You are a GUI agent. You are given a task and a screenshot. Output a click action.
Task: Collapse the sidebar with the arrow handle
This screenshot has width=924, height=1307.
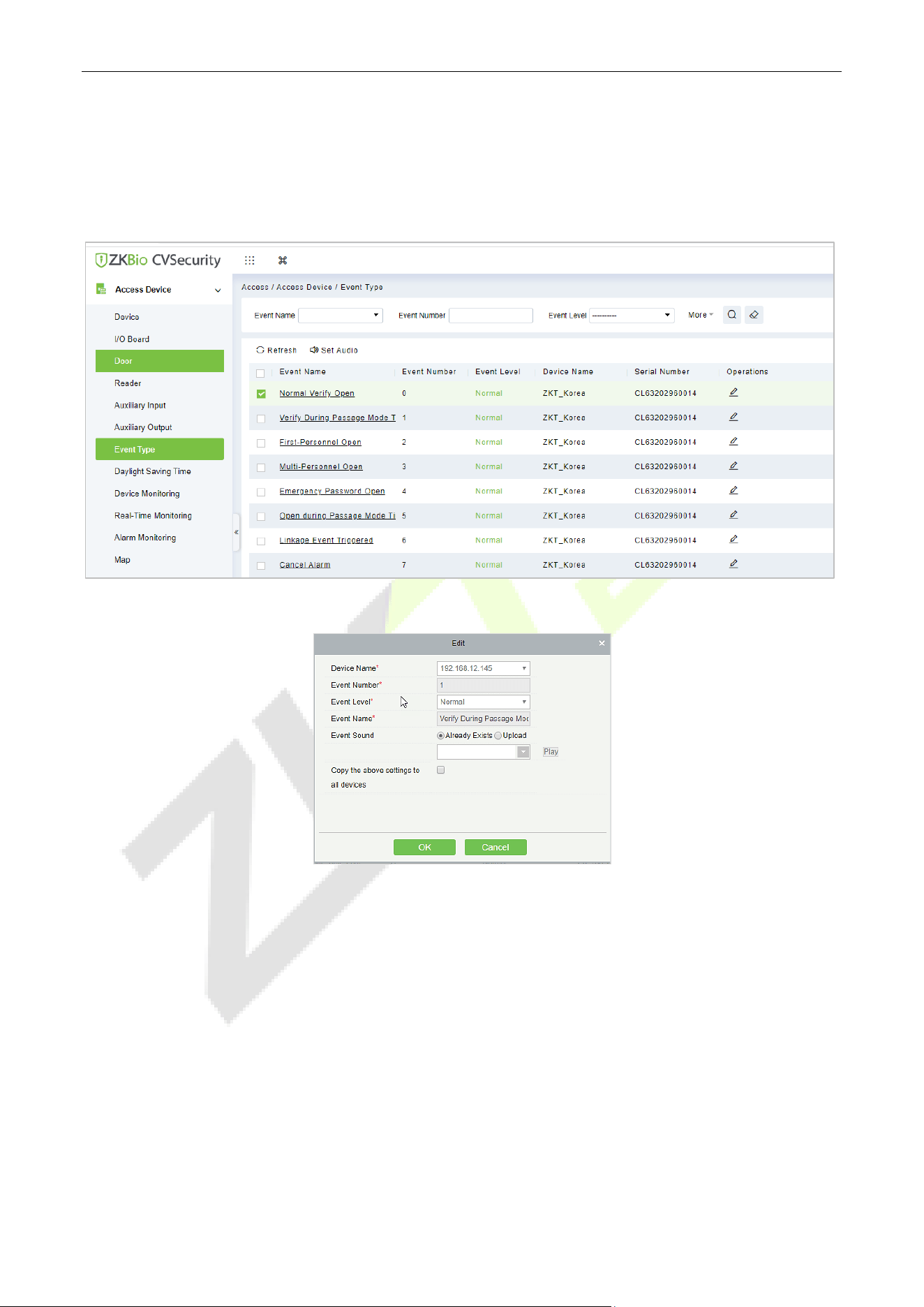(x=236, y=532)
